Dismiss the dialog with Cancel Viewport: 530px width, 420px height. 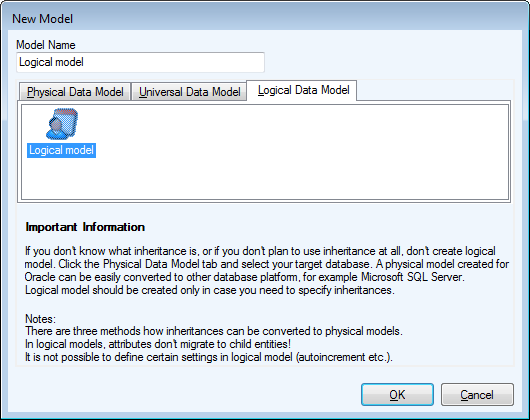(x=477, y=395)
